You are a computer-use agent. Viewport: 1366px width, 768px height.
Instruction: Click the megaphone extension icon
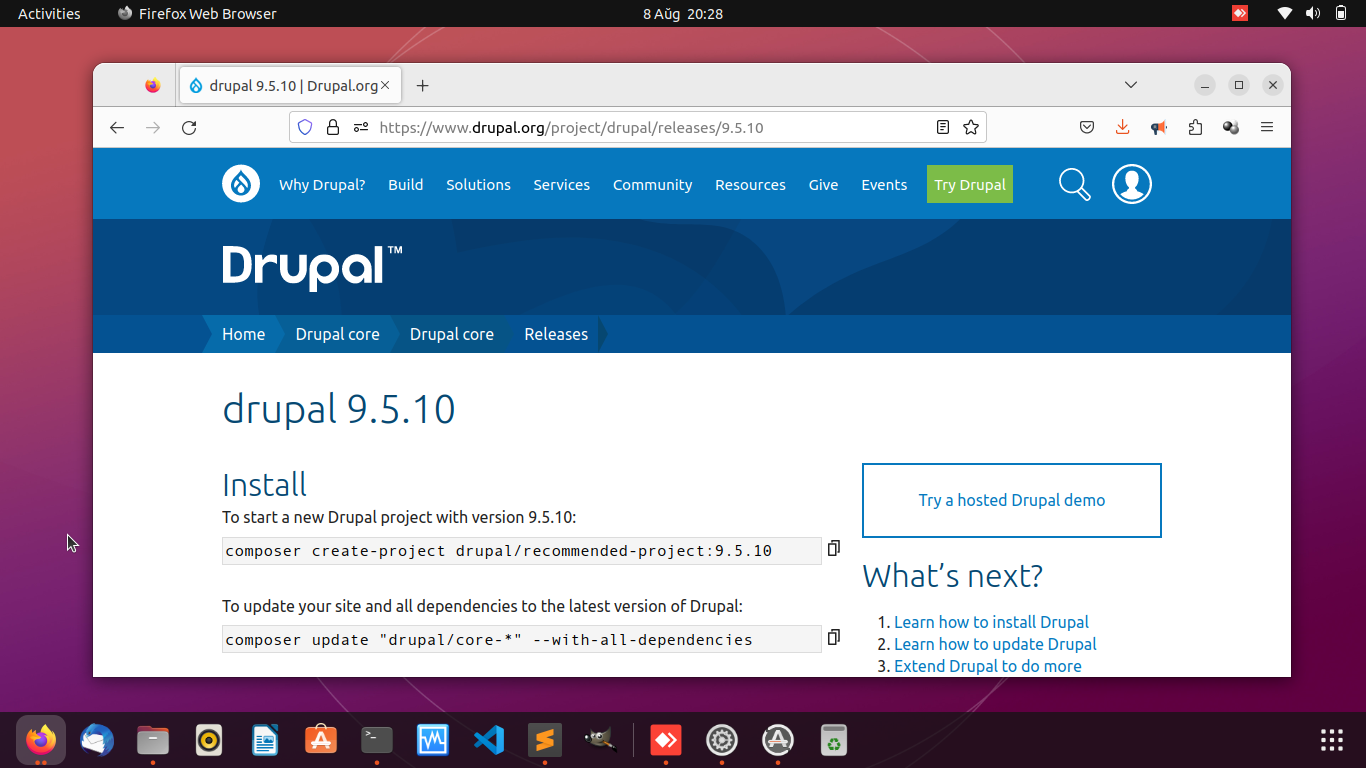[x=1159, y=127]
